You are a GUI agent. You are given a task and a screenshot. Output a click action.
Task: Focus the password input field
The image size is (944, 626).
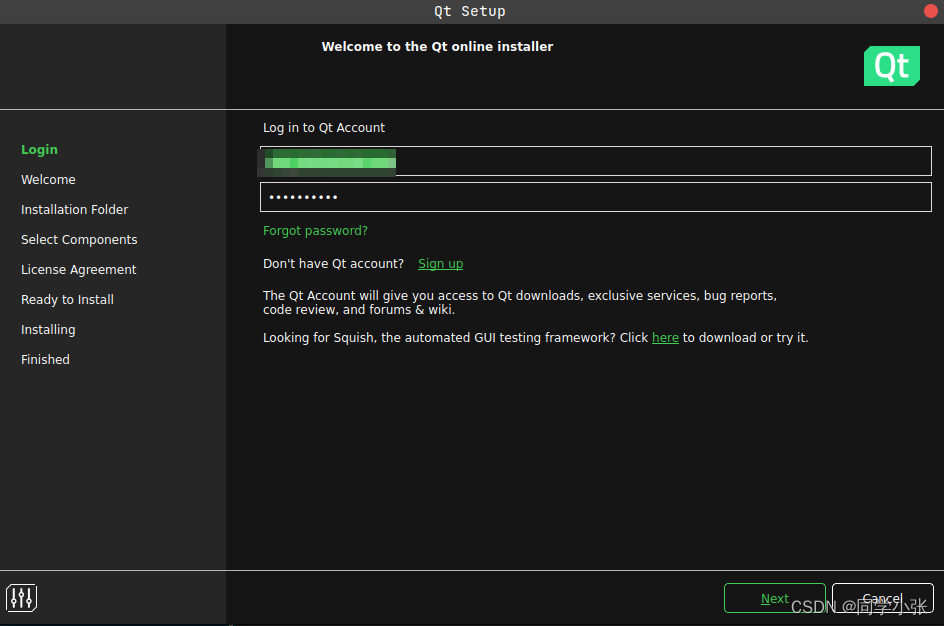(595, 197)
